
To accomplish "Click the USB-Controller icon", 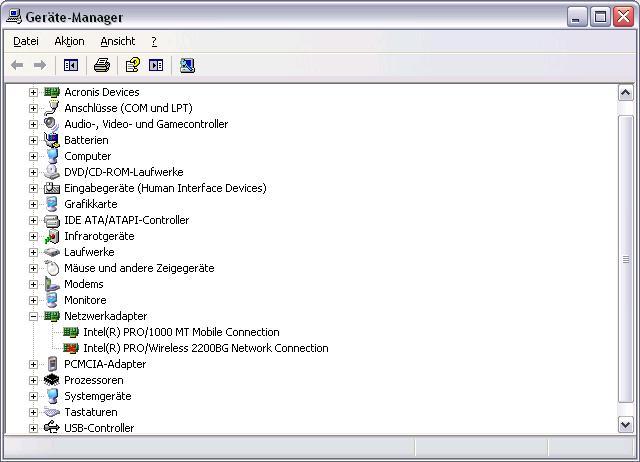I will pos(52,428).
